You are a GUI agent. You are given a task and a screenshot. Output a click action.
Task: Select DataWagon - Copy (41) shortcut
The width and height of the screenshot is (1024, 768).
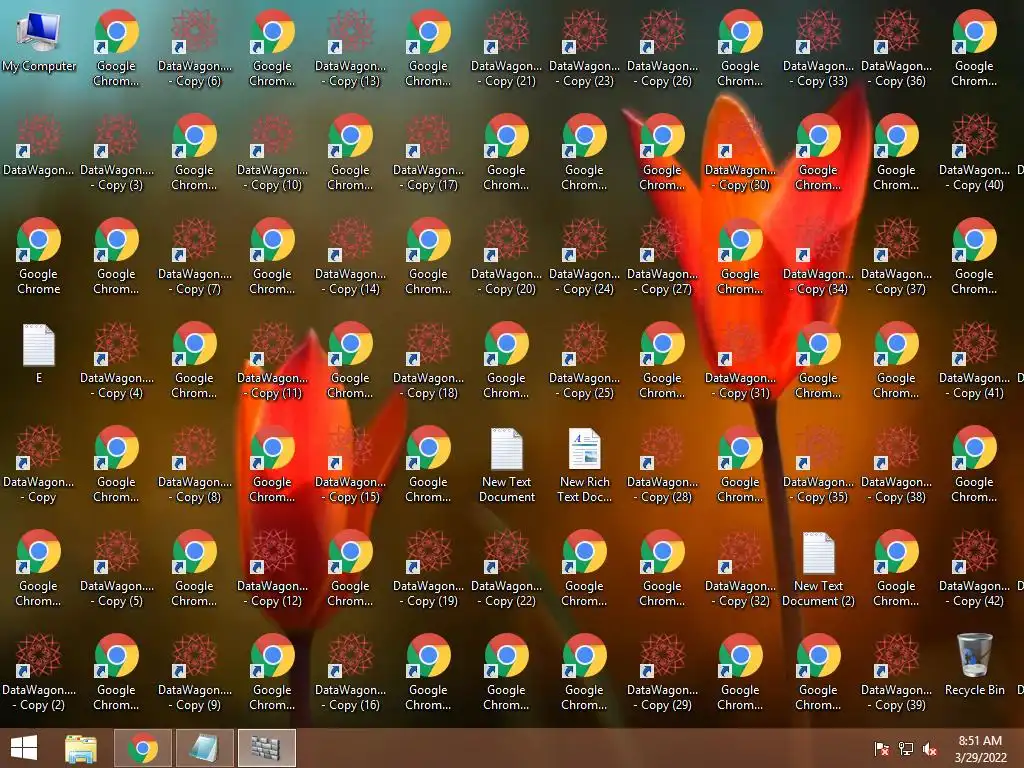click(974, 360)
